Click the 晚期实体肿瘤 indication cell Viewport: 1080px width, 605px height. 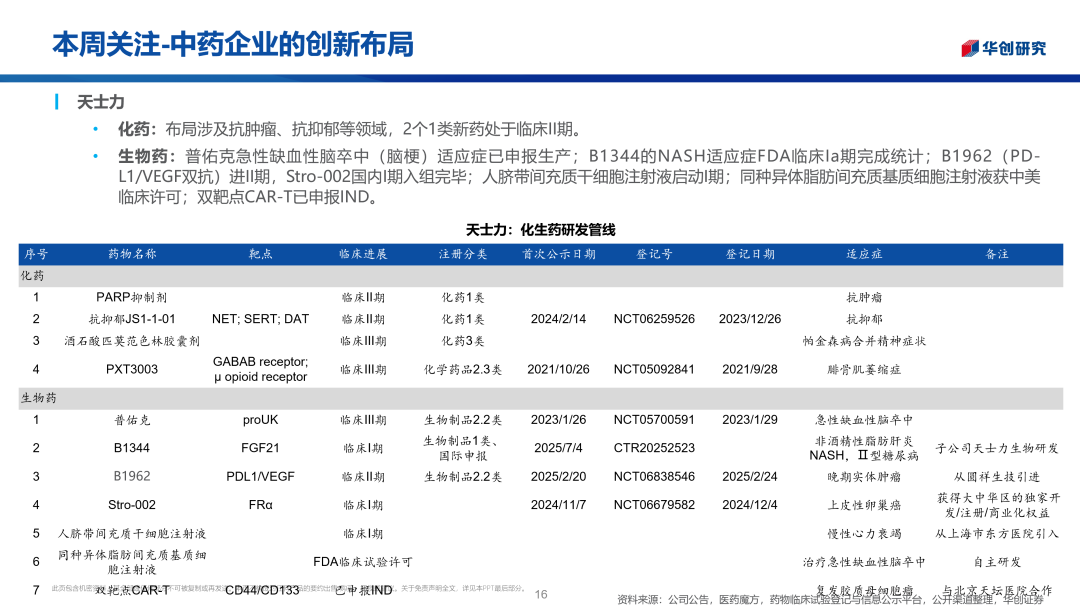point(864,477)
